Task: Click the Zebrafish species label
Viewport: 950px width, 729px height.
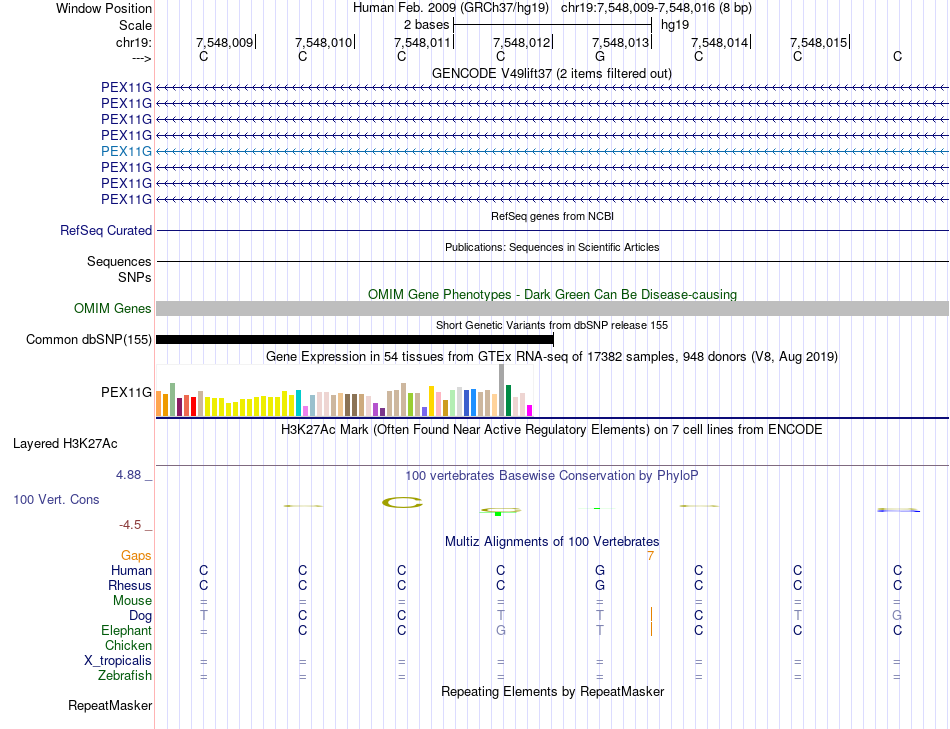Action: (125, 676)
